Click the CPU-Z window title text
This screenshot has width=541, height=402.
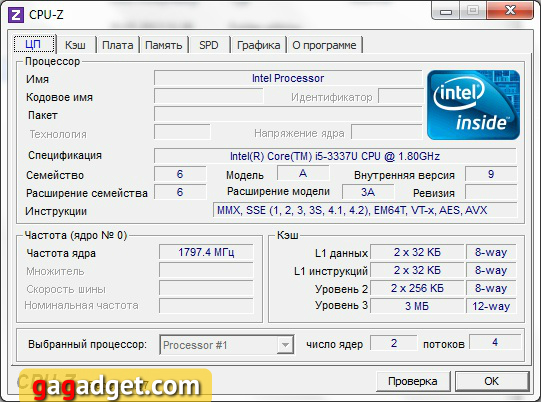46,14
